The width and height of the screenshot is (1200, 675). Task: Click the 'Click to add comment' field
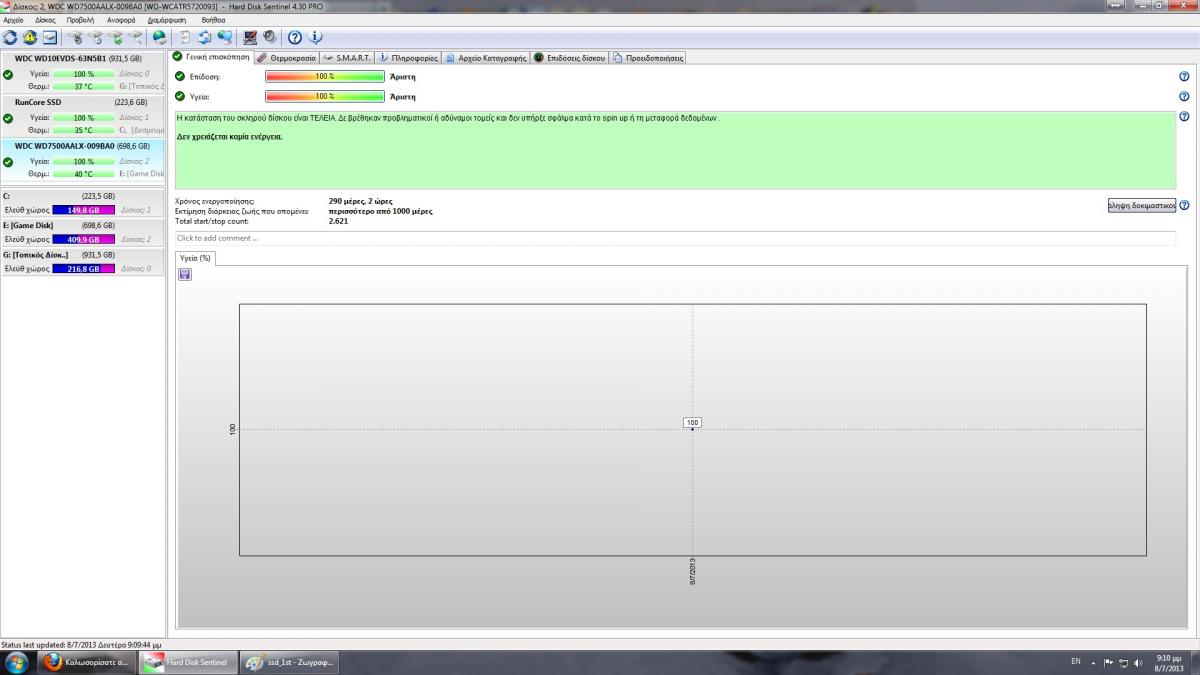click(675, 238)
